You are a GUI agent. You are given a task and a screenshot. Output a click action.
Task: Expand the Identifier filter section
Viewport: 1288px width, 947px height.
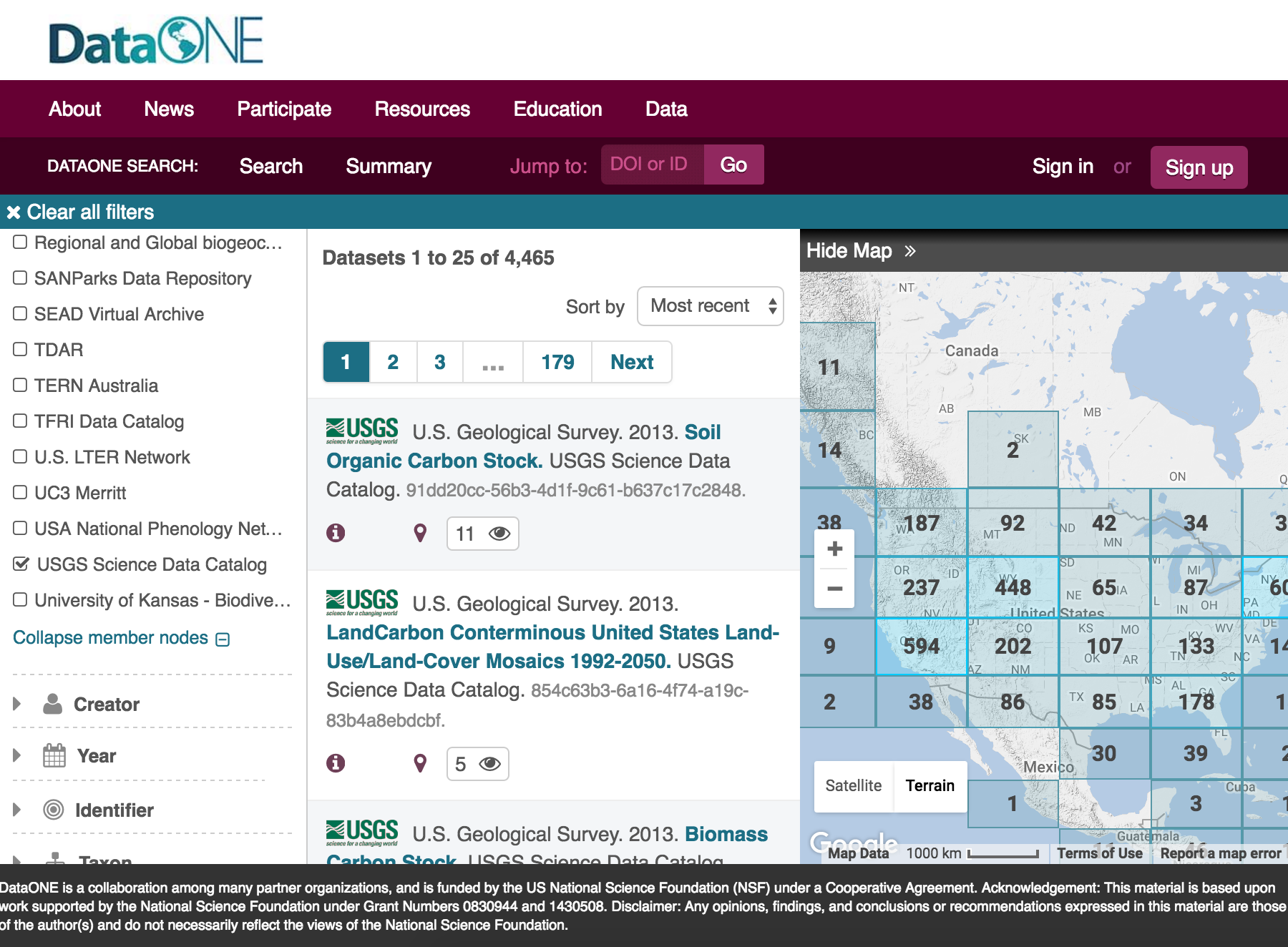pos(16,810)
